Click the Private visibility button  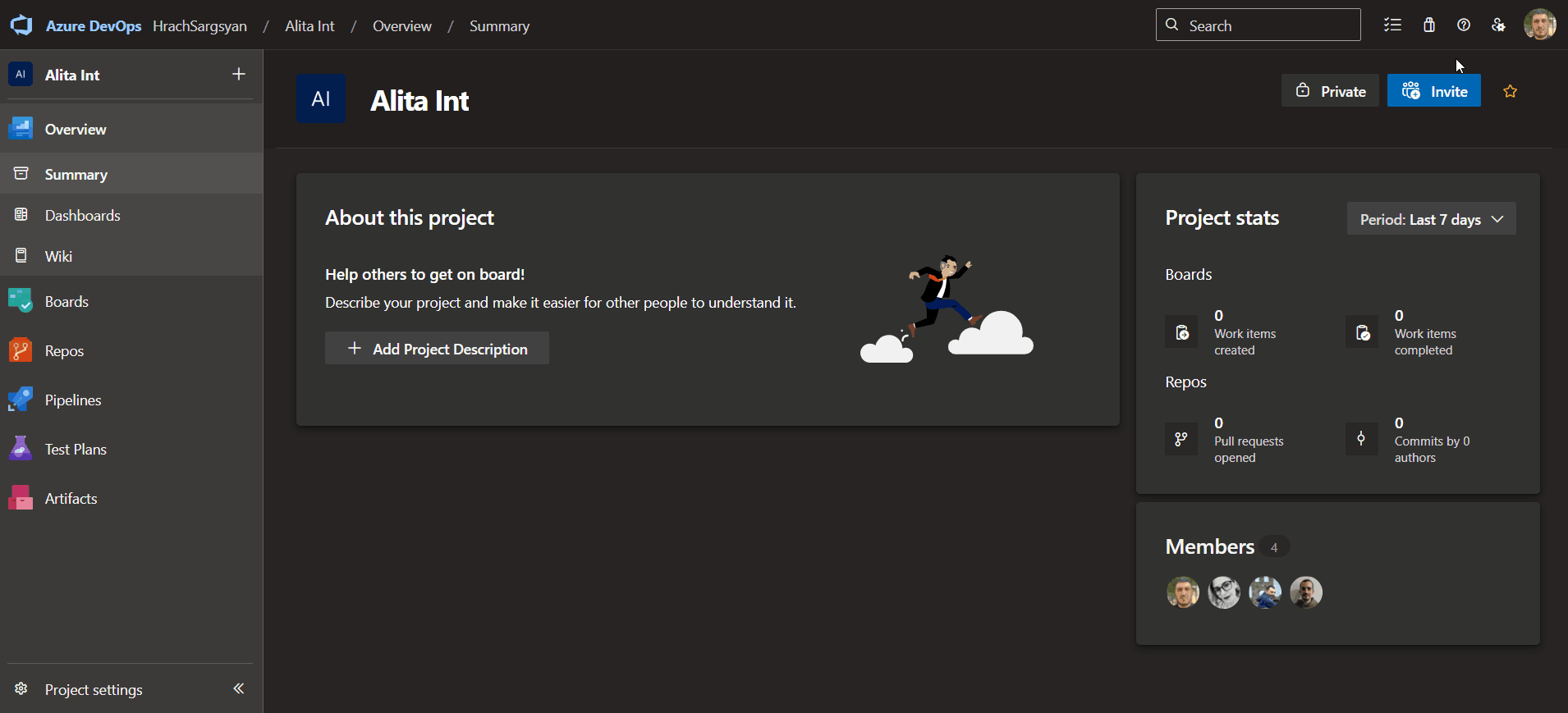[x=1330, y=90]
